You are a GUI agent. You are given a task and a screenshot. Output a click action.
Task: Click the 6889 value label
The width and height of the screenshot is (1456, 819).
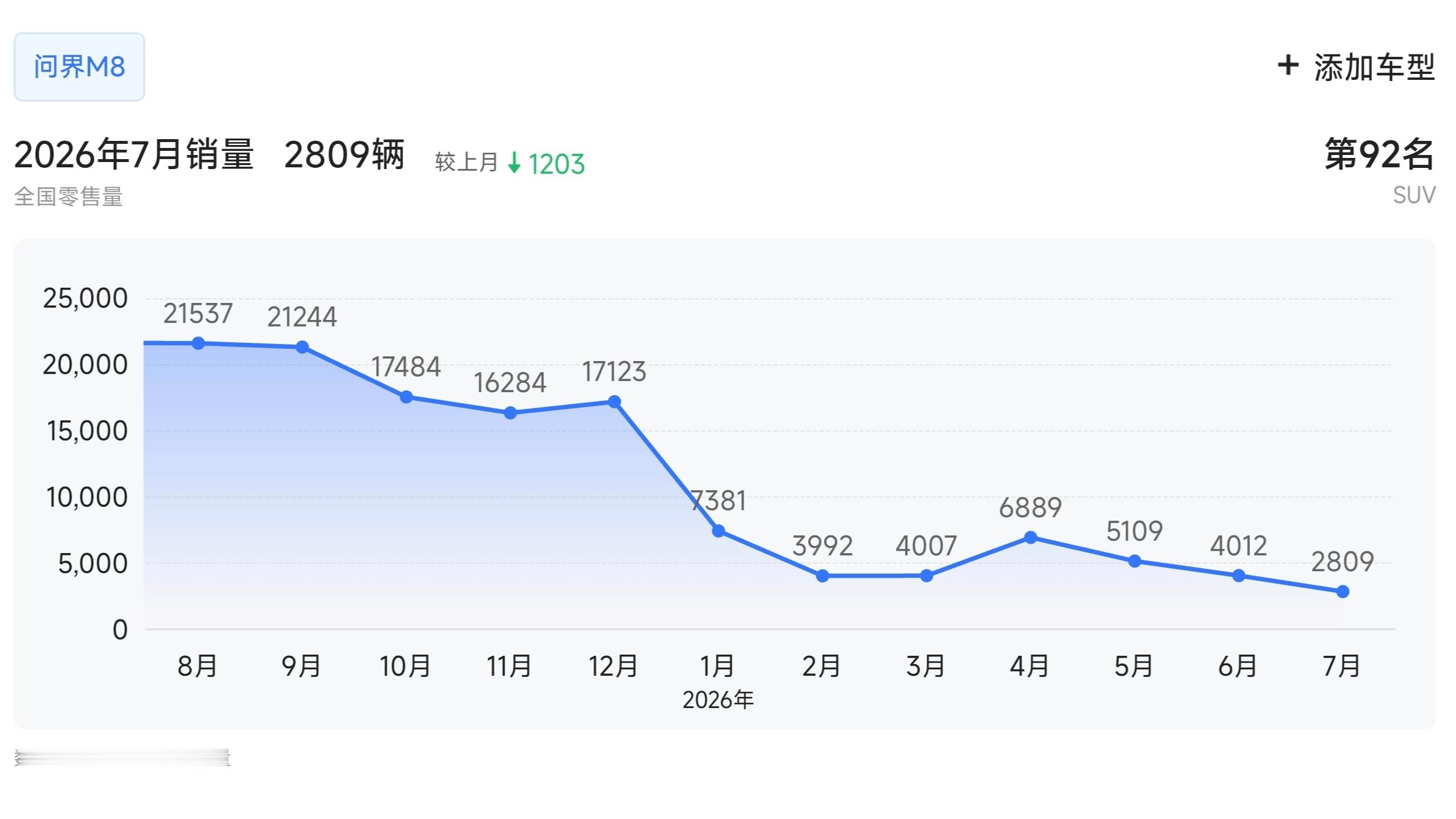point(1031,508)
